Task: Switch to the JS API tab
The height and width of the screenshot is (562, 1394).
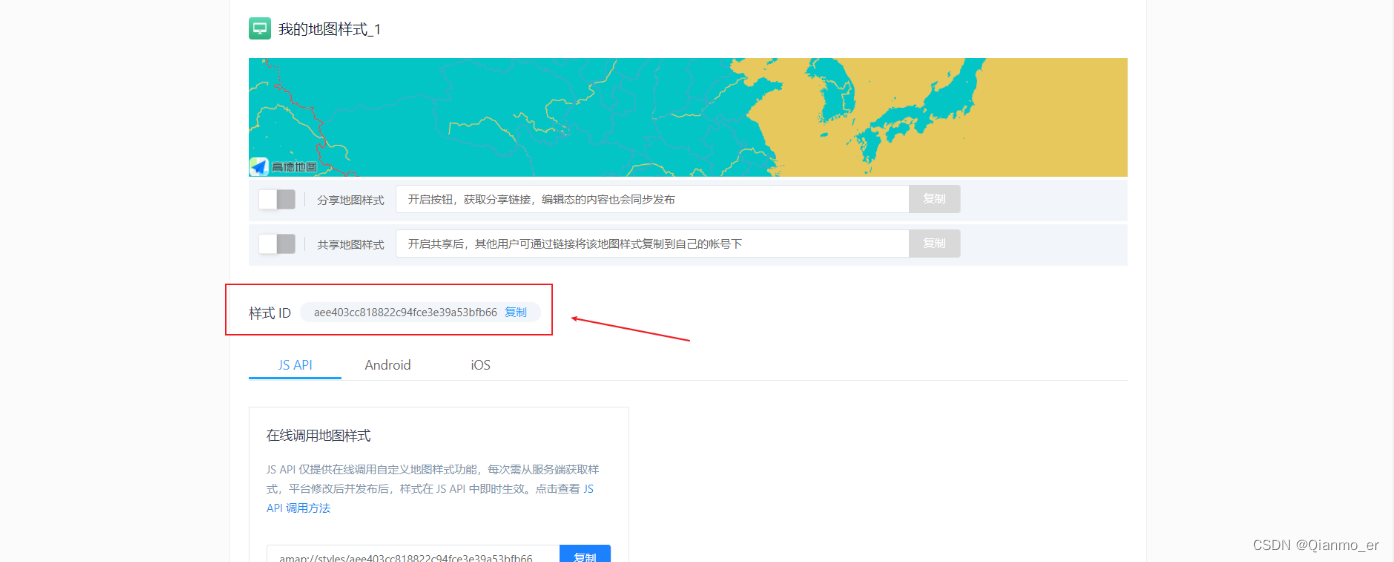Action: [x=295, y=365]
